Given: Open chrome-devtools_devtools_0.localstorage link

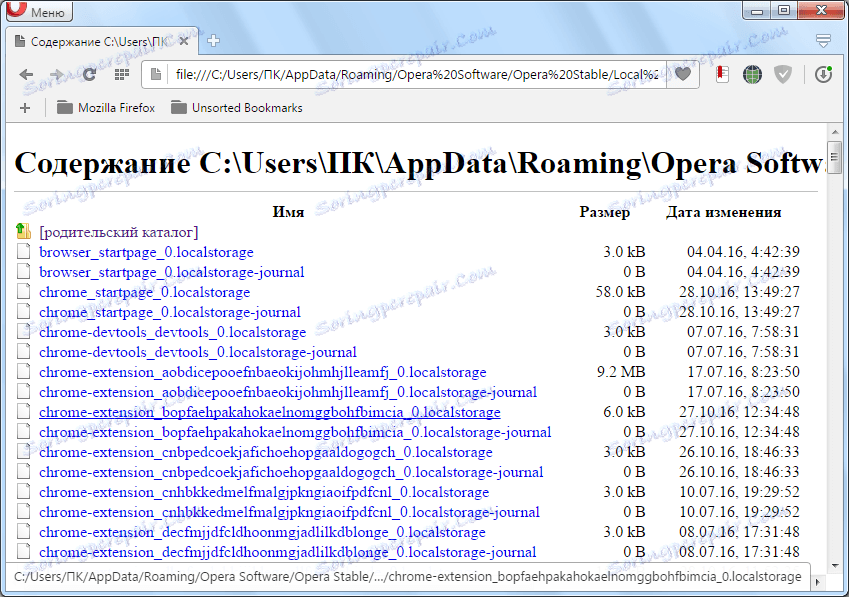Looking at the screenshot, I should point(173,332).
